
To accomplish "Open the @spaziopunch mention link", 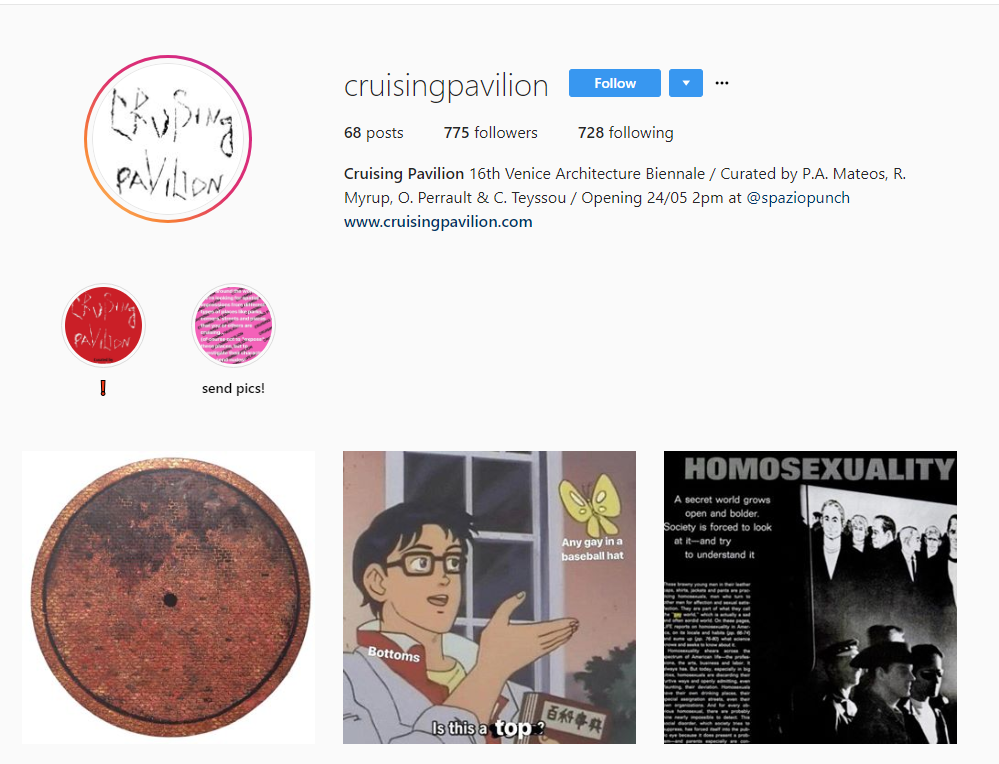I will coord(798,198).
